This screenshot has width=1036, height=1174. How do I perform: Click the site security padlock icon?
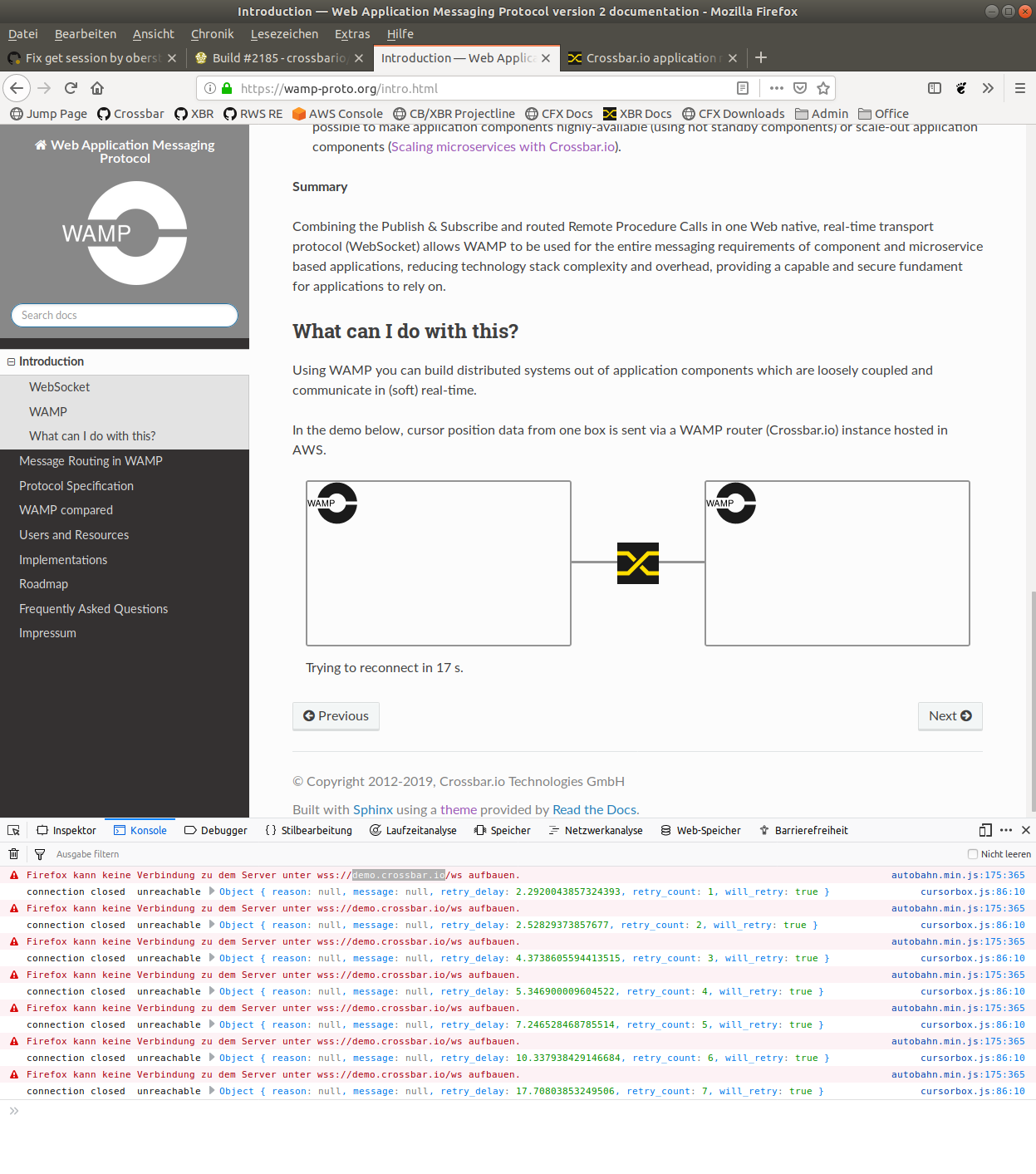click(x=226, y=88)
